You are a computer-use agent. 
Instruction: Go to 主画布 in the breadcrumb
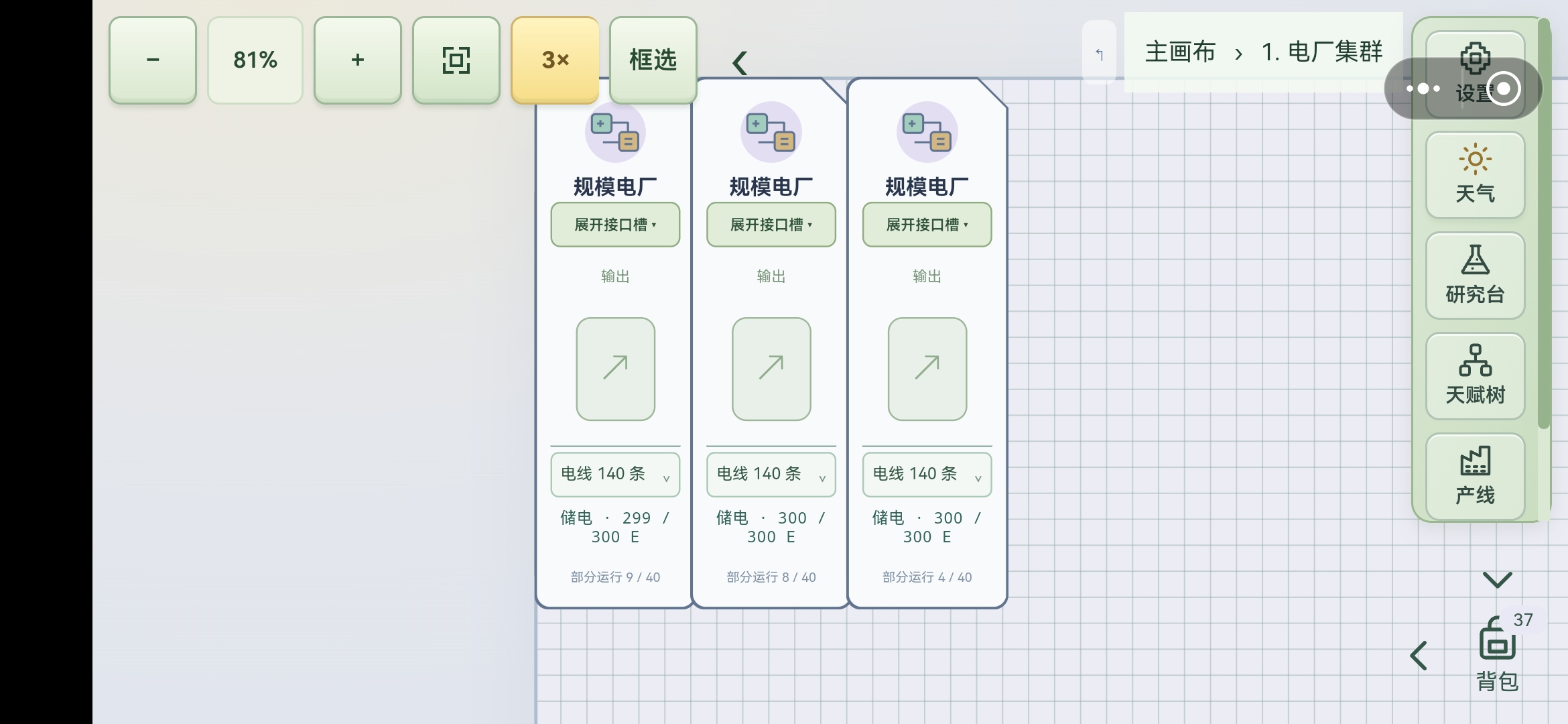click(x=1180, y=52)
